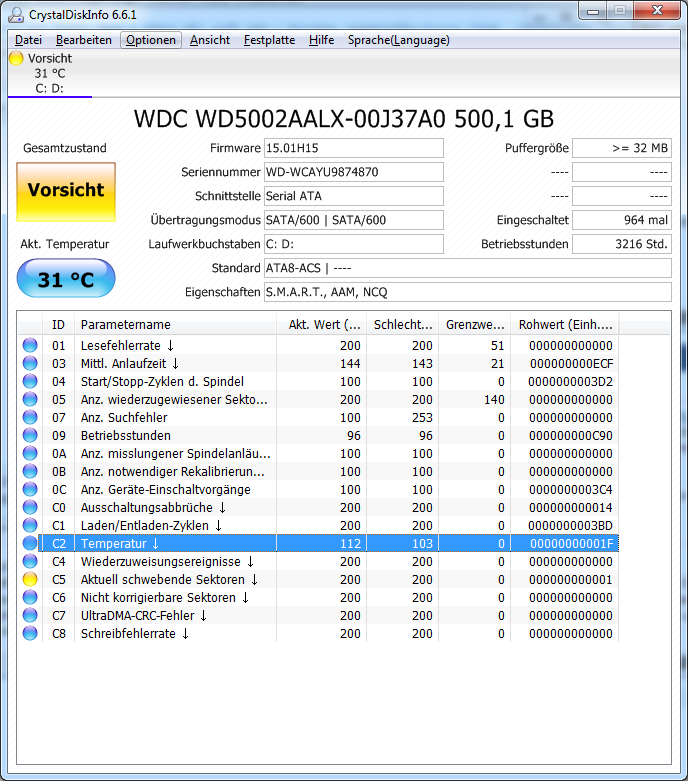This screenshot has height=781, width=688.
Task: Click the status orb in row 0A
Action: click(30, 453)
